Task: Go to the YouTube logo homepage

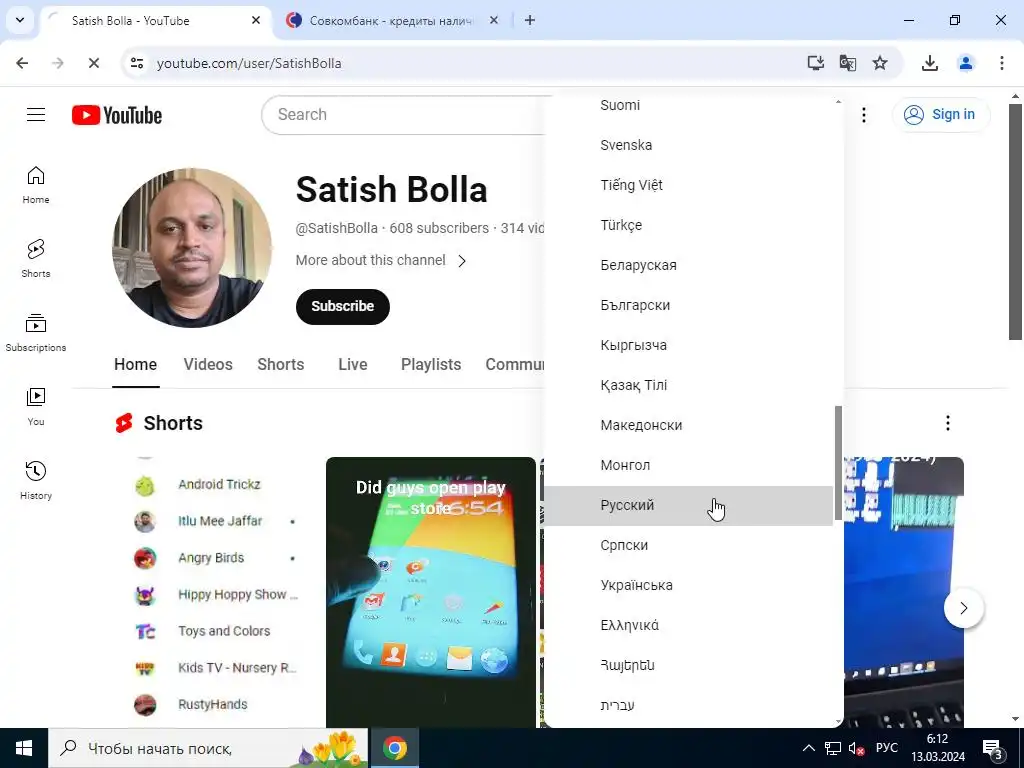Action: pos(117,115)
